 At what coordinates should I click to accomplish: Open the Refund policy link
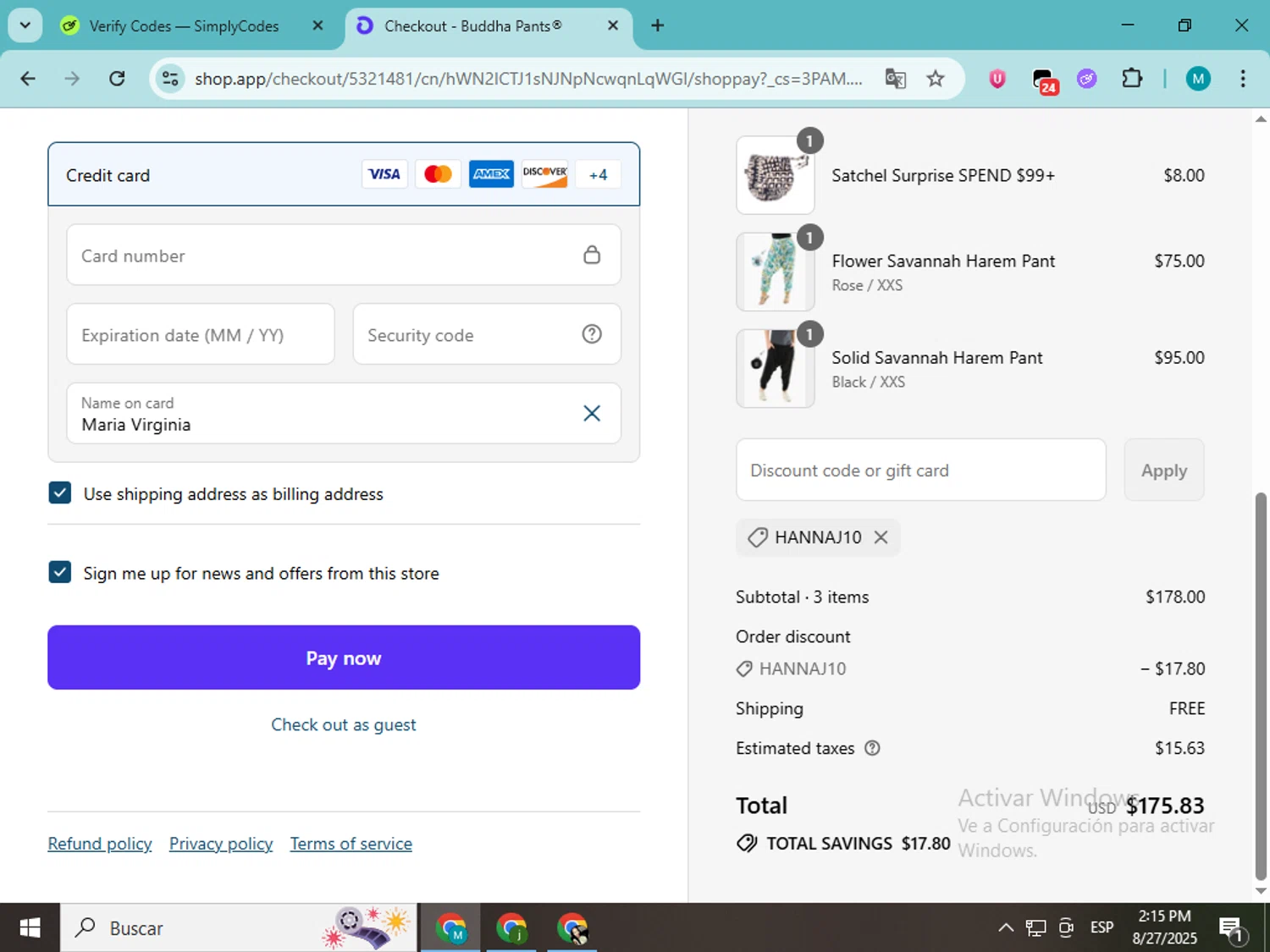pos(100,844)
